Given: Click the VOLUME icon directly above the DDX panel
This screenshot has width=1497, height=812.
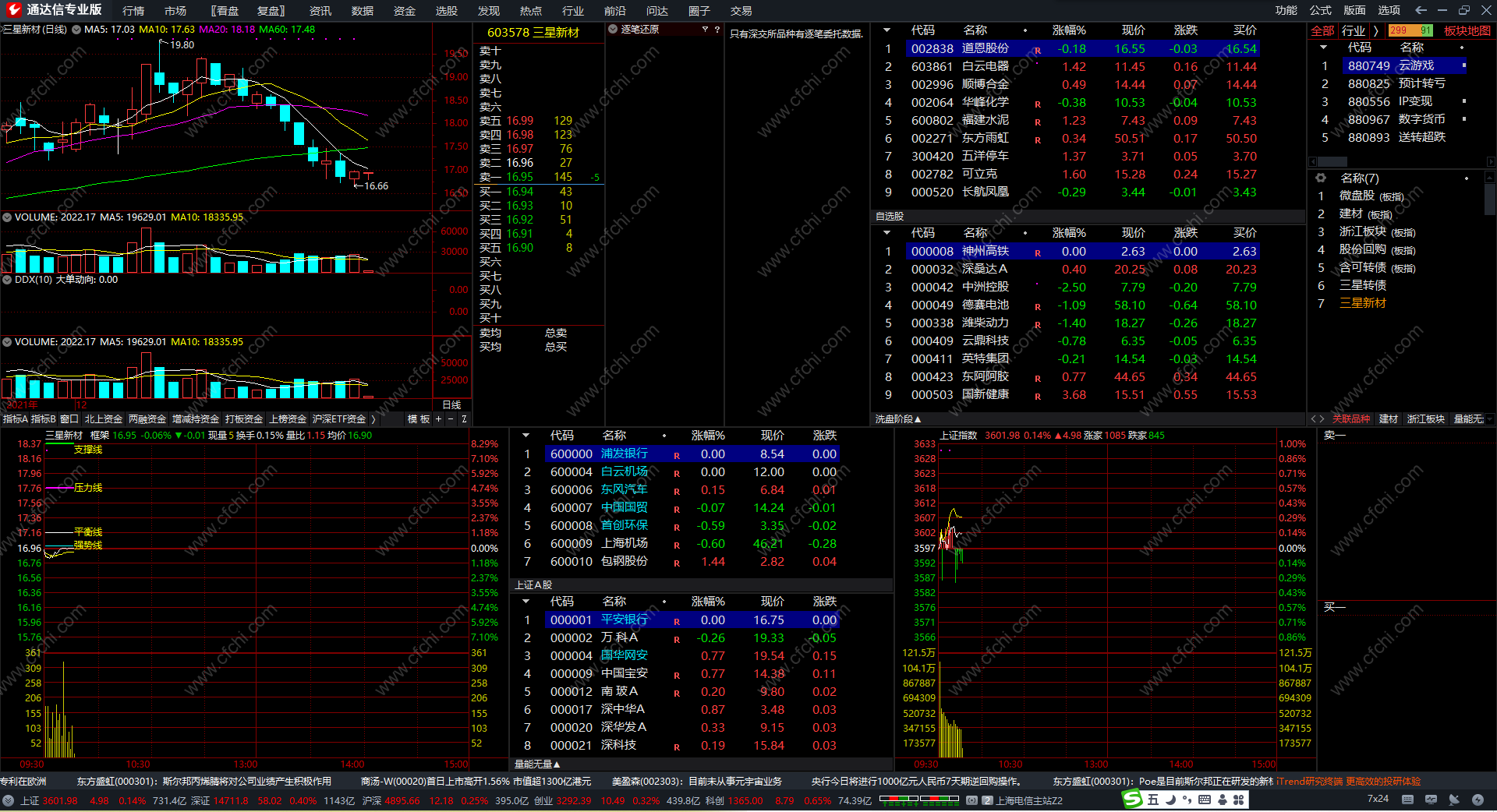Looking at the screenshot, I should 8,217.
